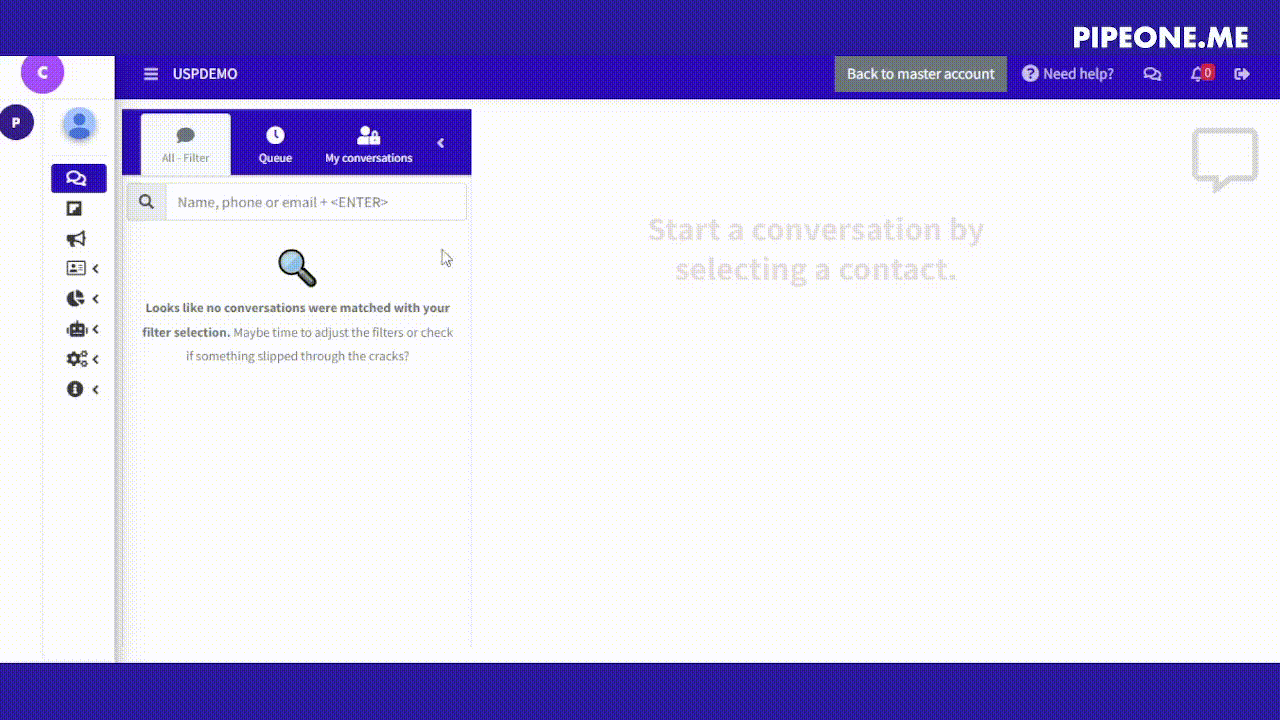
Task: Open the robot bot icon in the sidebar
Action: tap(76, 329)
